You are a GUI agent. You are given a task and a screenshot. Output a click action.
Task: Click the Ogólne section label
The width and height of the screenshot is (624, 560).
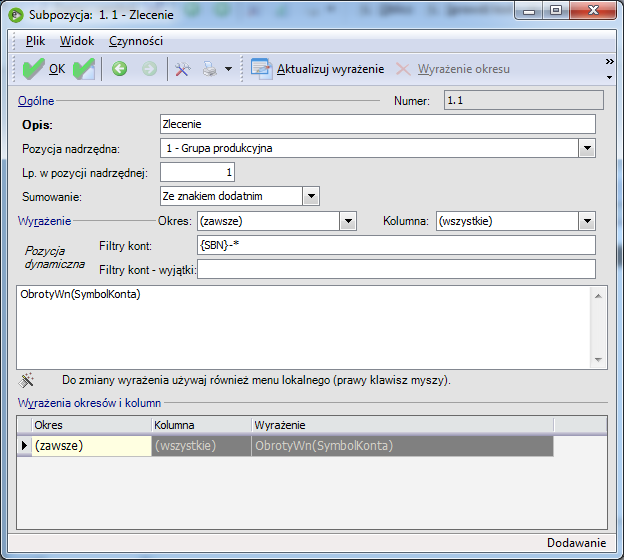pyautogui.click(x=36, y=101)
